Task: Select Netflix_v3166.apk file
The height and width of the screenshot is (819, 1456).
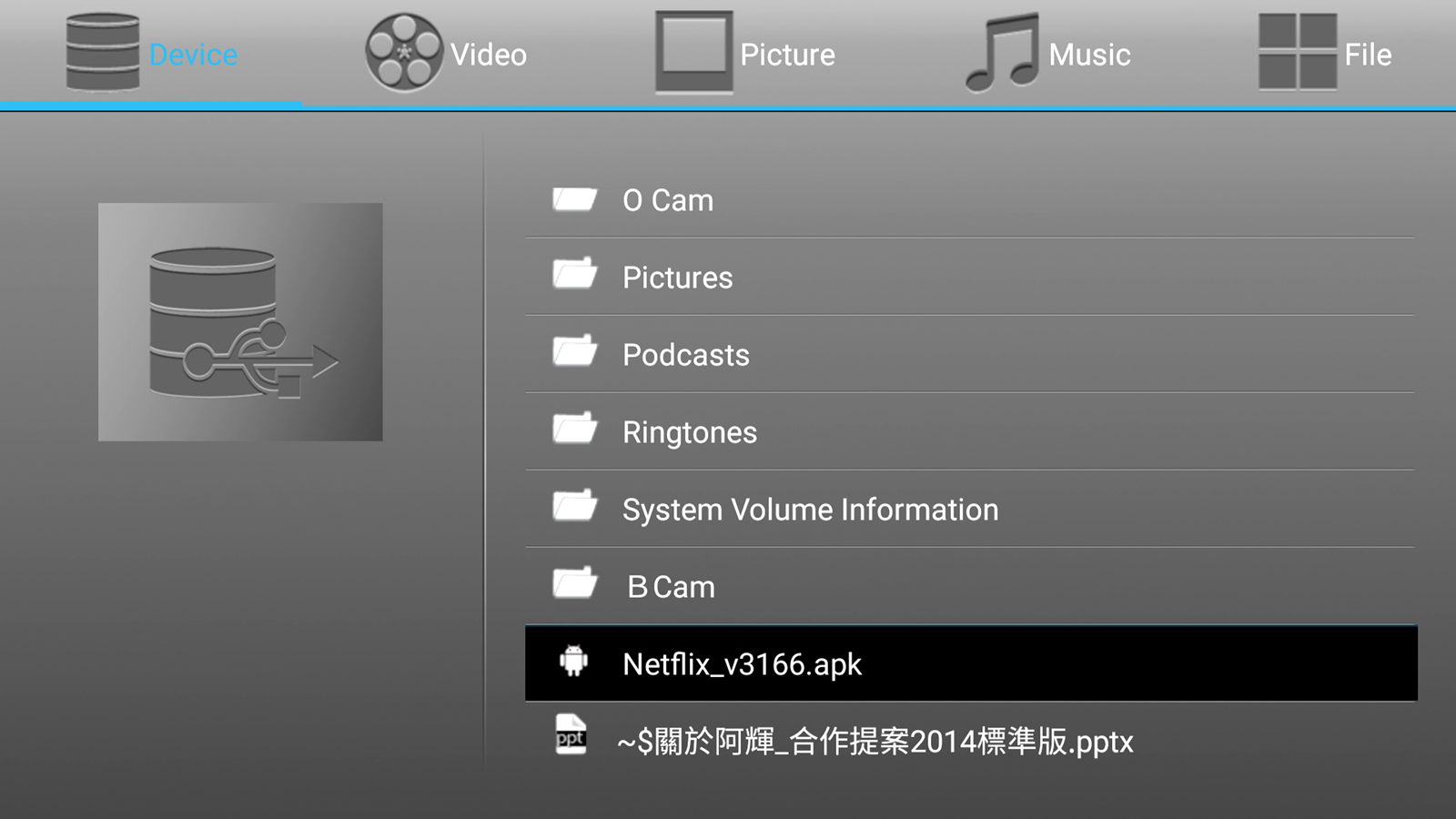Action: click(x=742, y=664)
